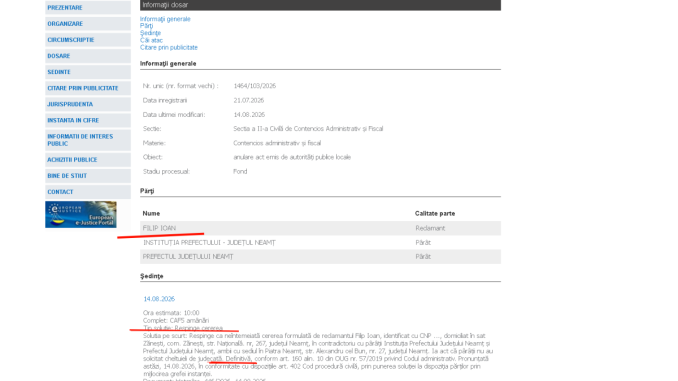
Task: Open the 14.08.2026 hearing date link
Action: (159, 299)
